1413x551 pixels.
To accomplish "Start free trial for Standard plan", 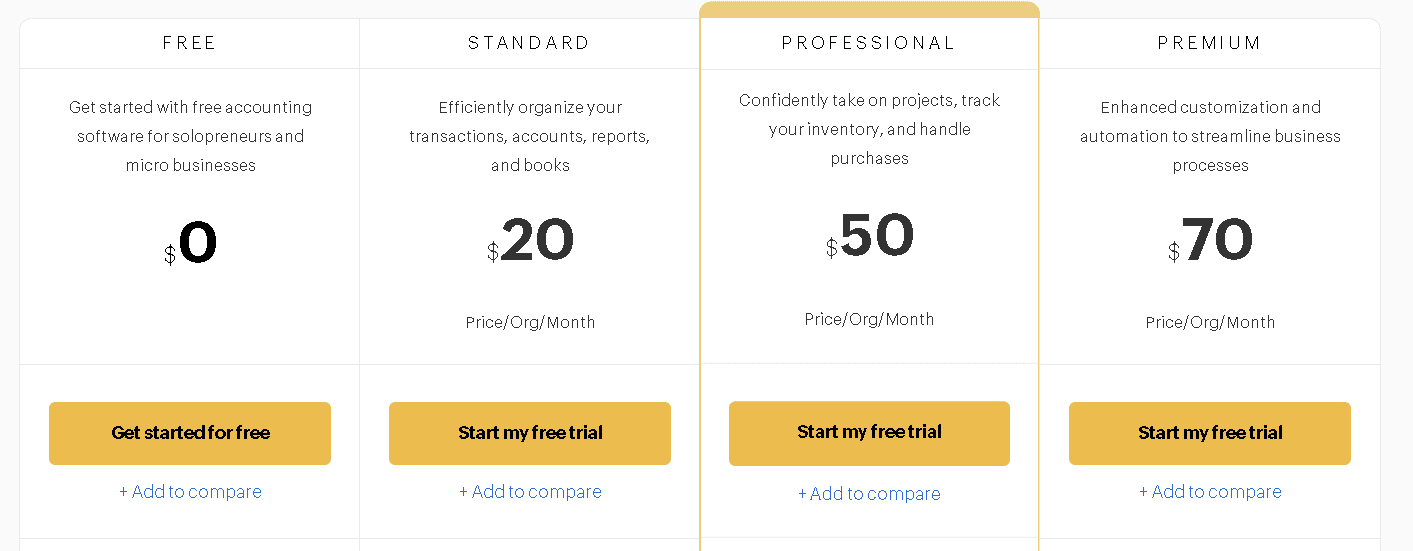I will 530,433.
